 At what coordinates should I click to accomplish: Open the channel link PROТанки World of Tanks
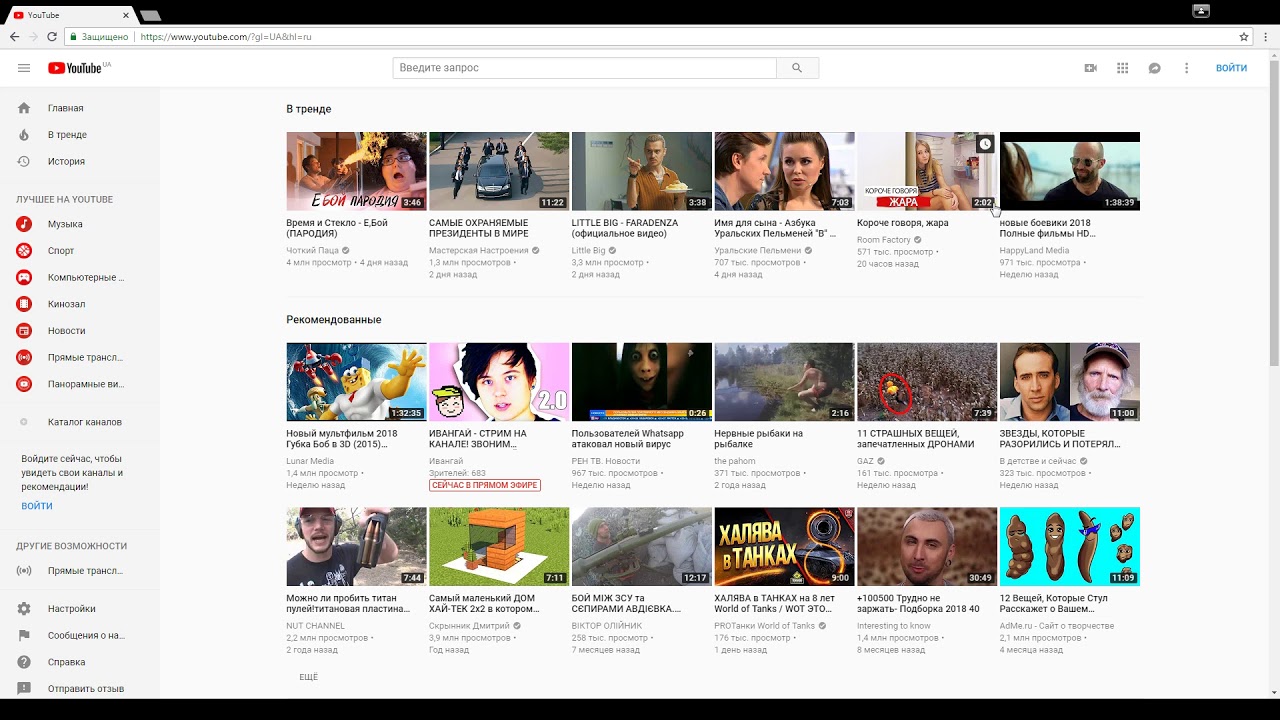(765, 626)
